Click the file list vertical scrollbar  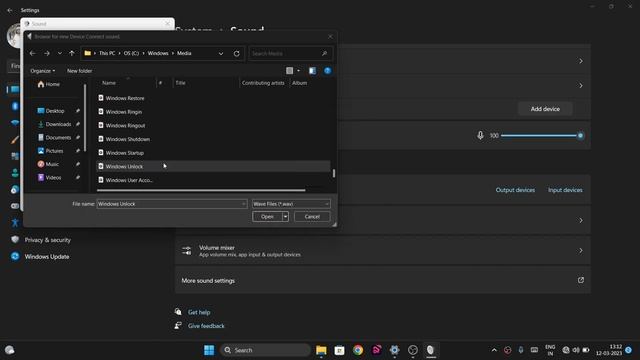pos(333,173)
